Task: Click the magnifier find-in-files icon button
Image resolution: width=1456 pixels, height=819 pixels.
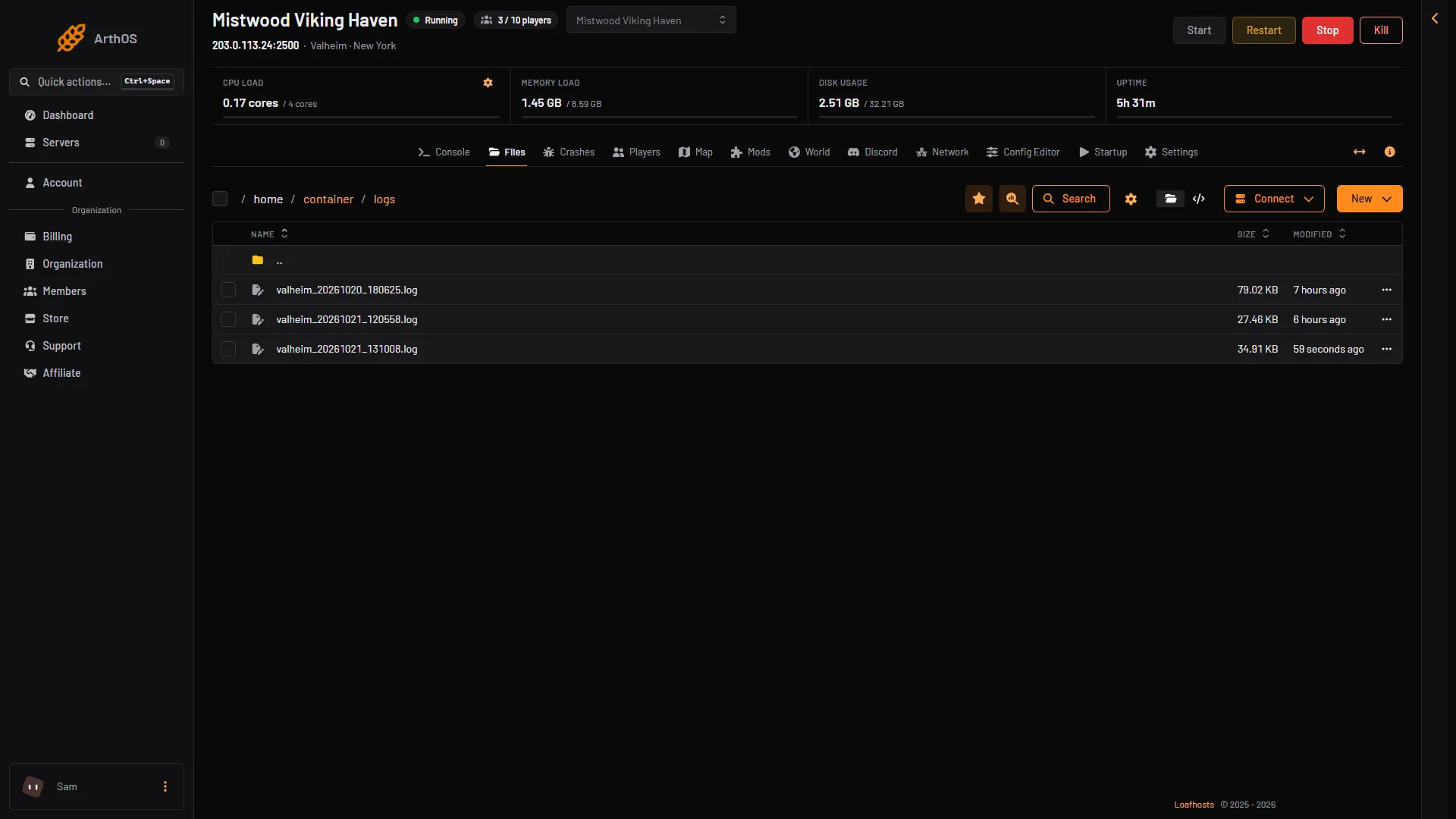Action: coord(1012,199)
